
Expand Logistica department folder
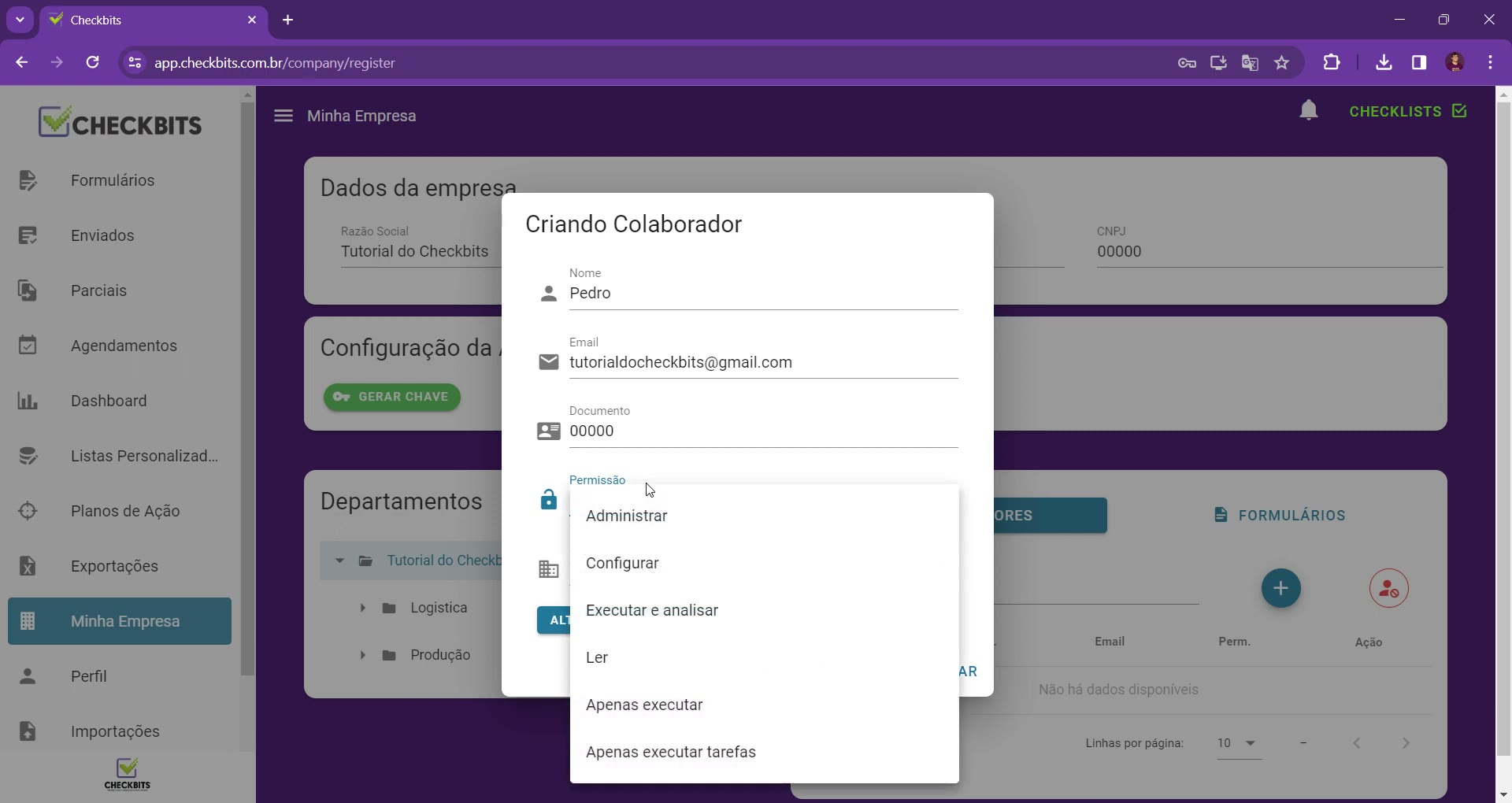tap(362, 608)
